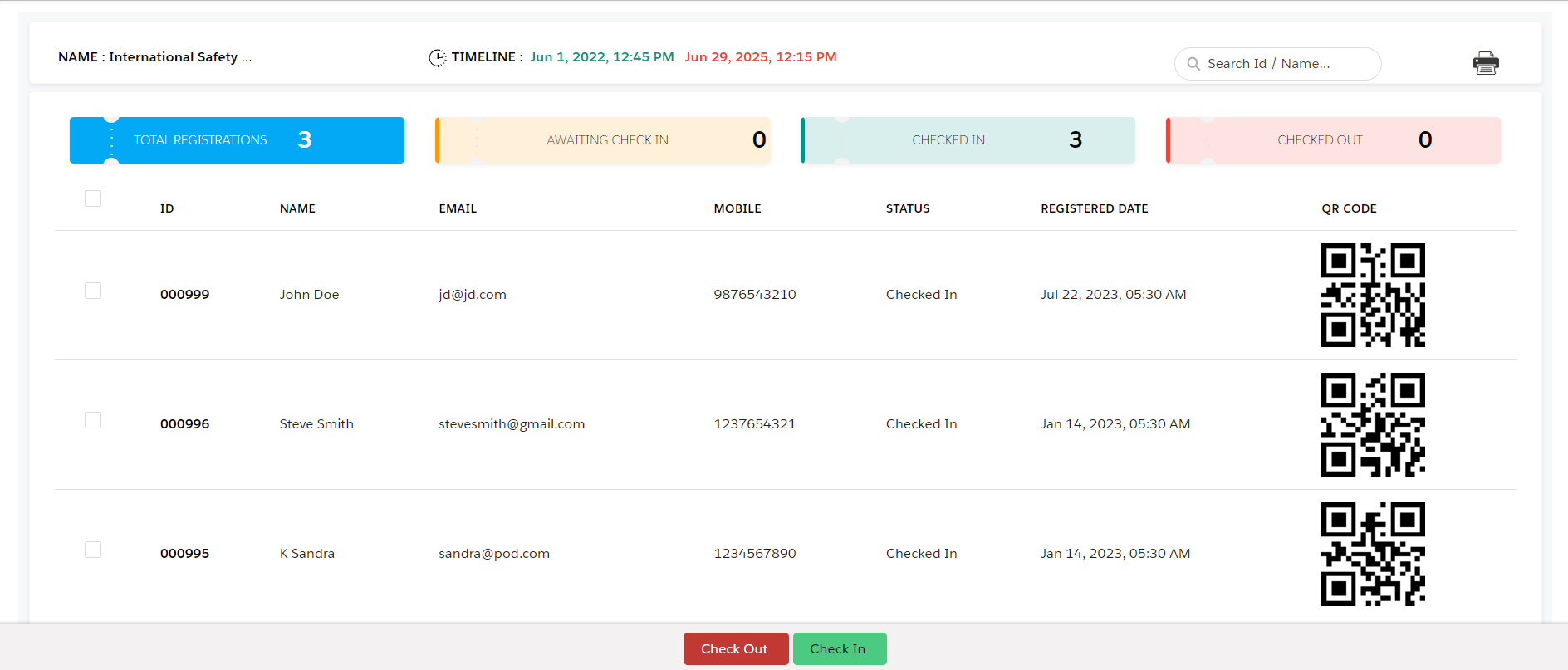Click the STATUS column header
Viewport: 1568px width, 670px height.
click(x=908, y=208)
